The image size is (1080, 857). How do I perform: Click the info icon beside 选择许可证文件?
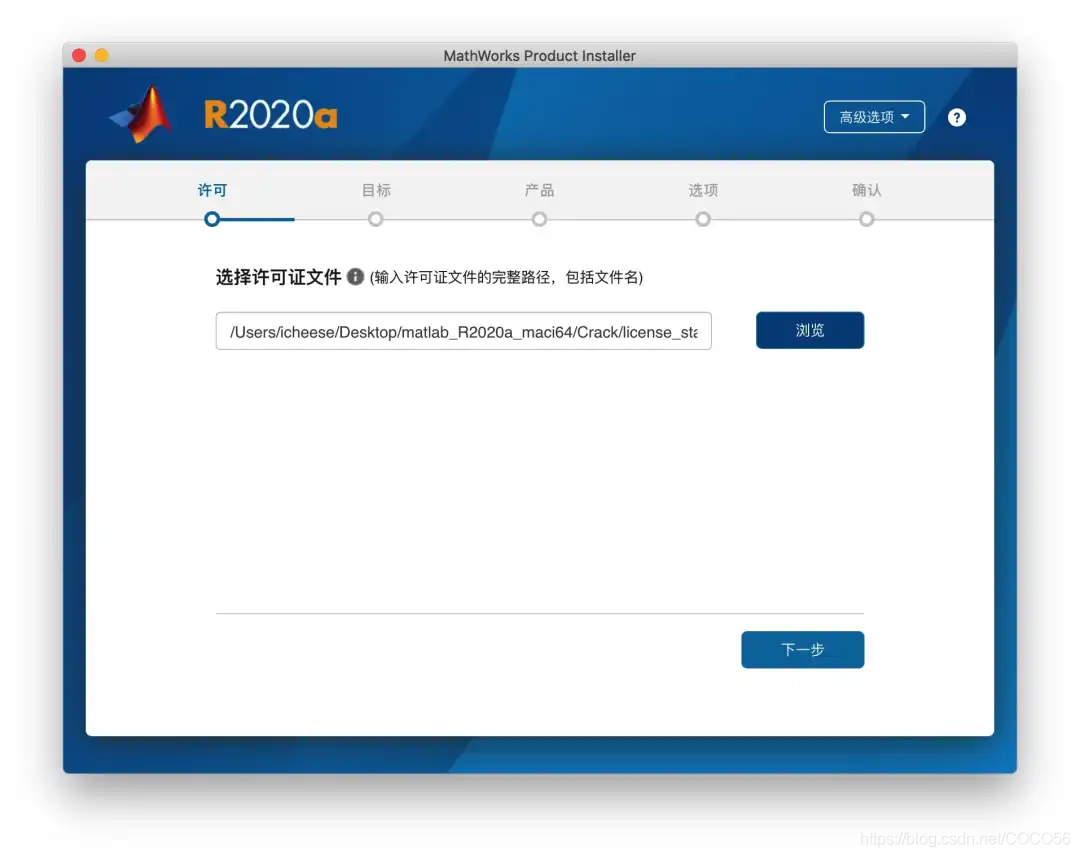(x=355, y=277)
